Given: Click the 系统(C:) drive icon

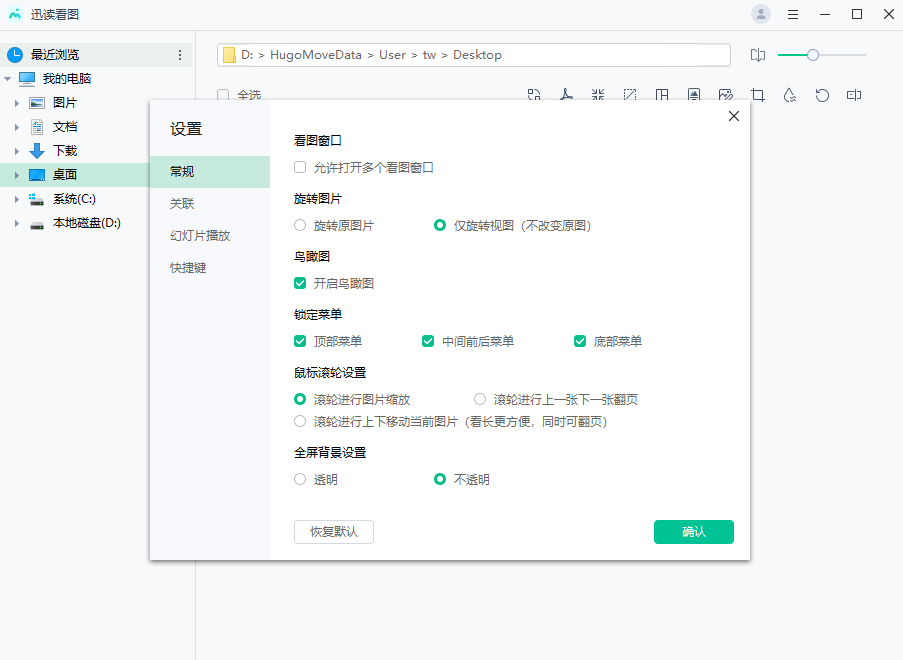Looking at the screenshot, I should click(x=37, y=199).
